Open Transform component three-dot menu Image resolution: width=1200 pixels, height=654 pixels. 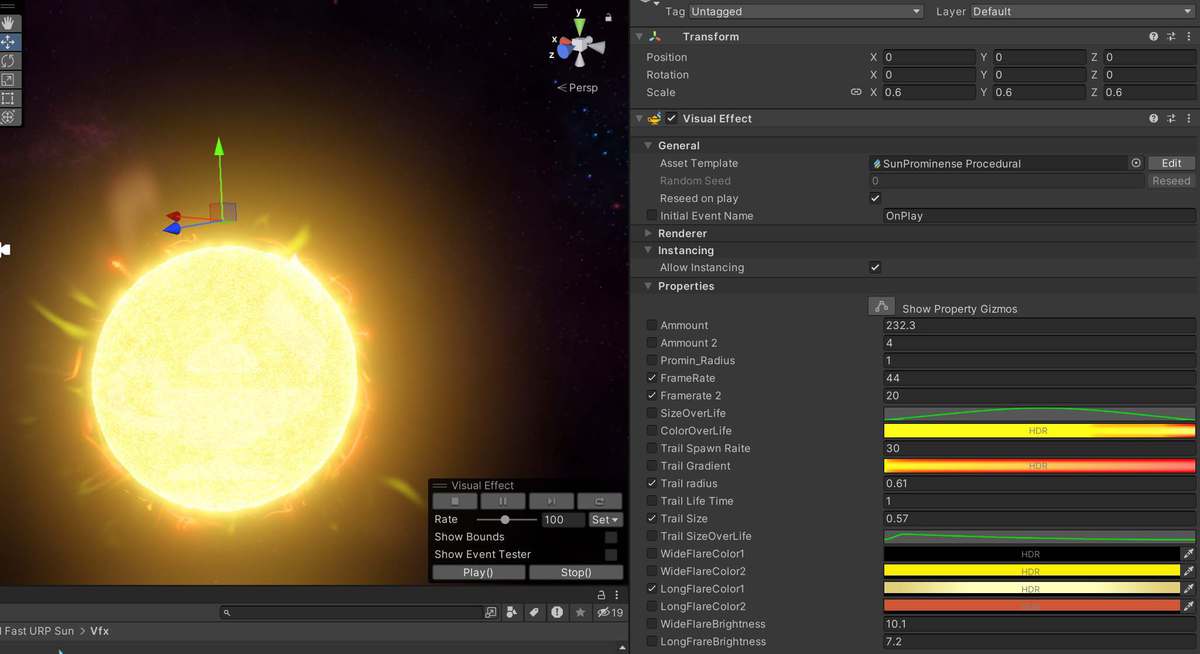click(x=1188, y=37)
